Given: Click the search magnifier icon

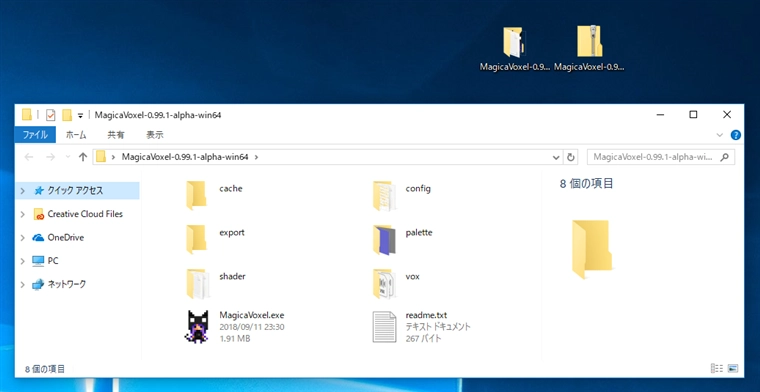Looking at the screenshot, I should [725, 157].
